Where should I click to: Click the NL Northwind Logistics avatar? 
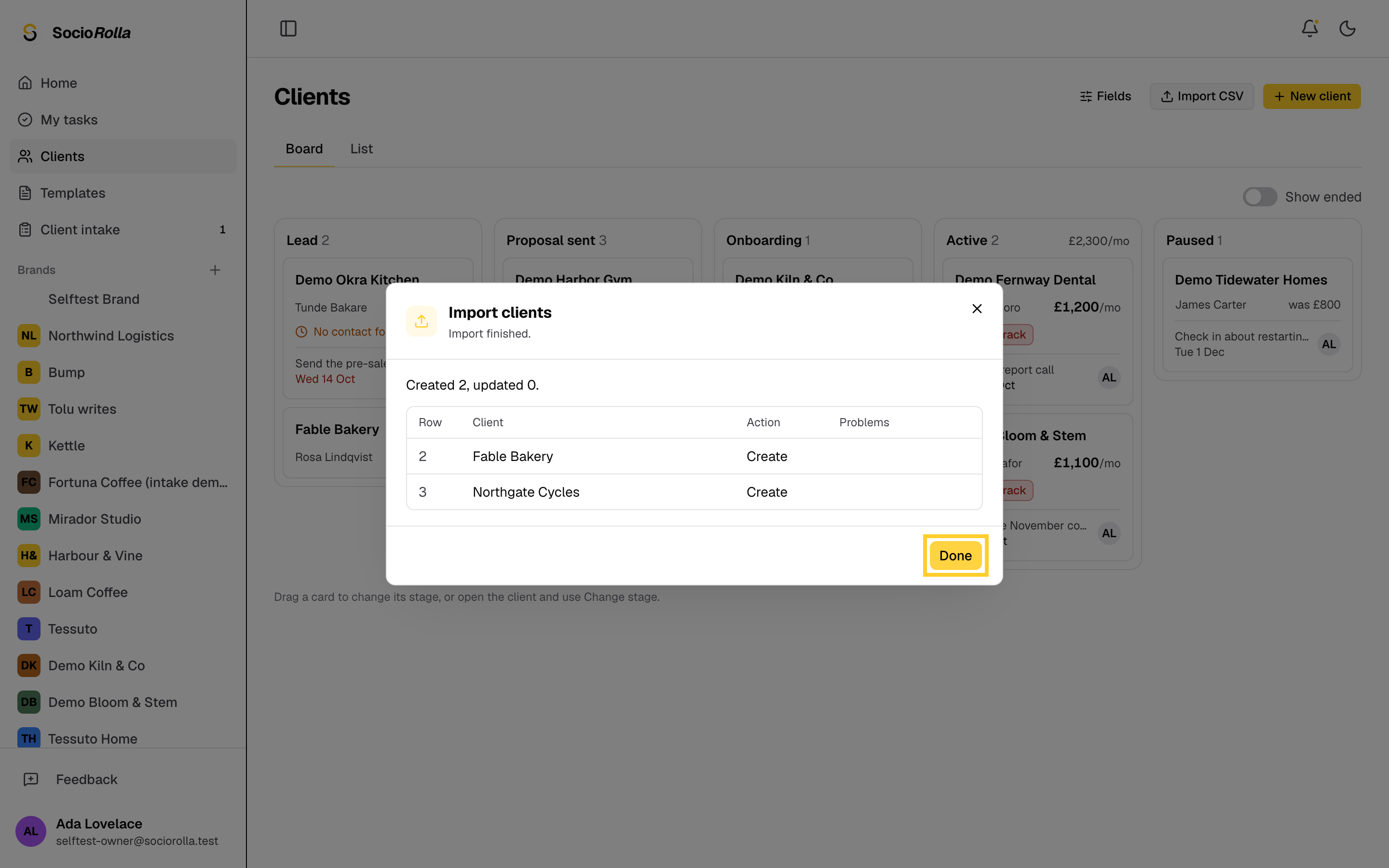(29, 336)
